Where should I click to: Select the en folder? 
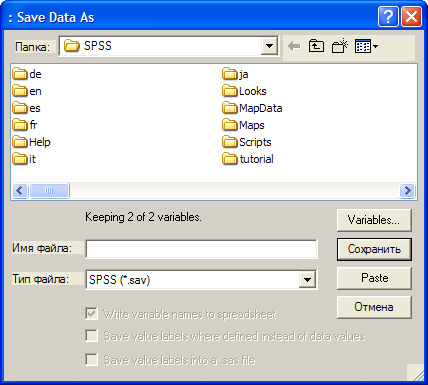(27, 91)
